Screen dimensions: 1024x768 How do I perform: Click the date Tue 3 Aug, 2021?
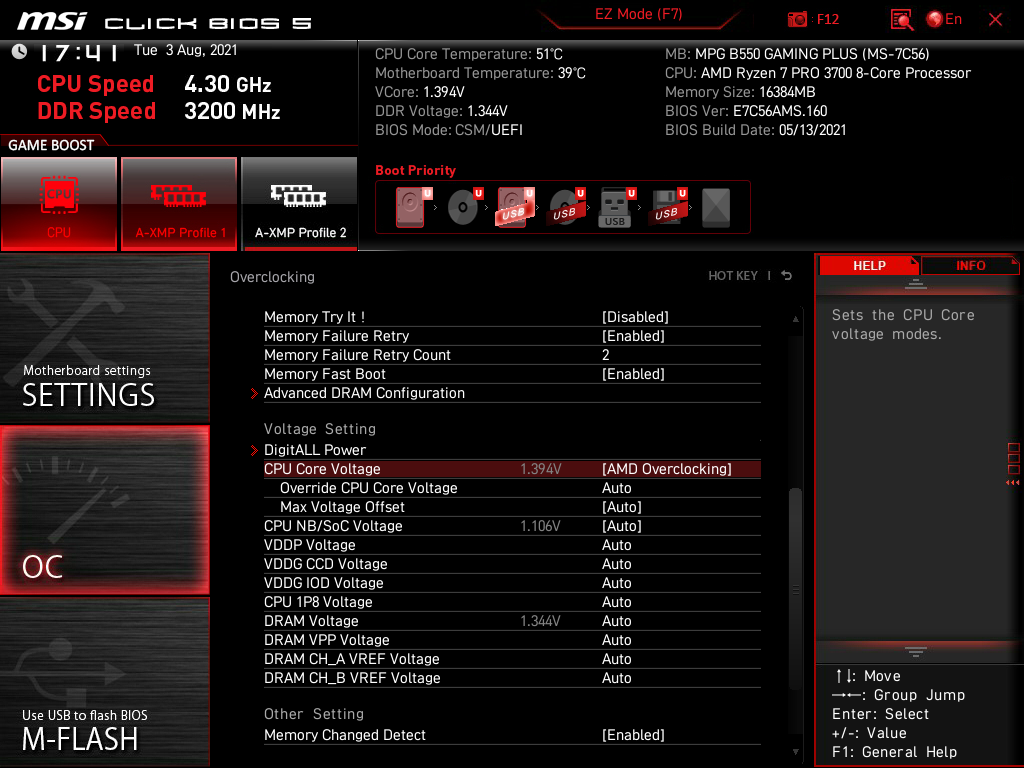pyautogui.click(x=185, y=50)
